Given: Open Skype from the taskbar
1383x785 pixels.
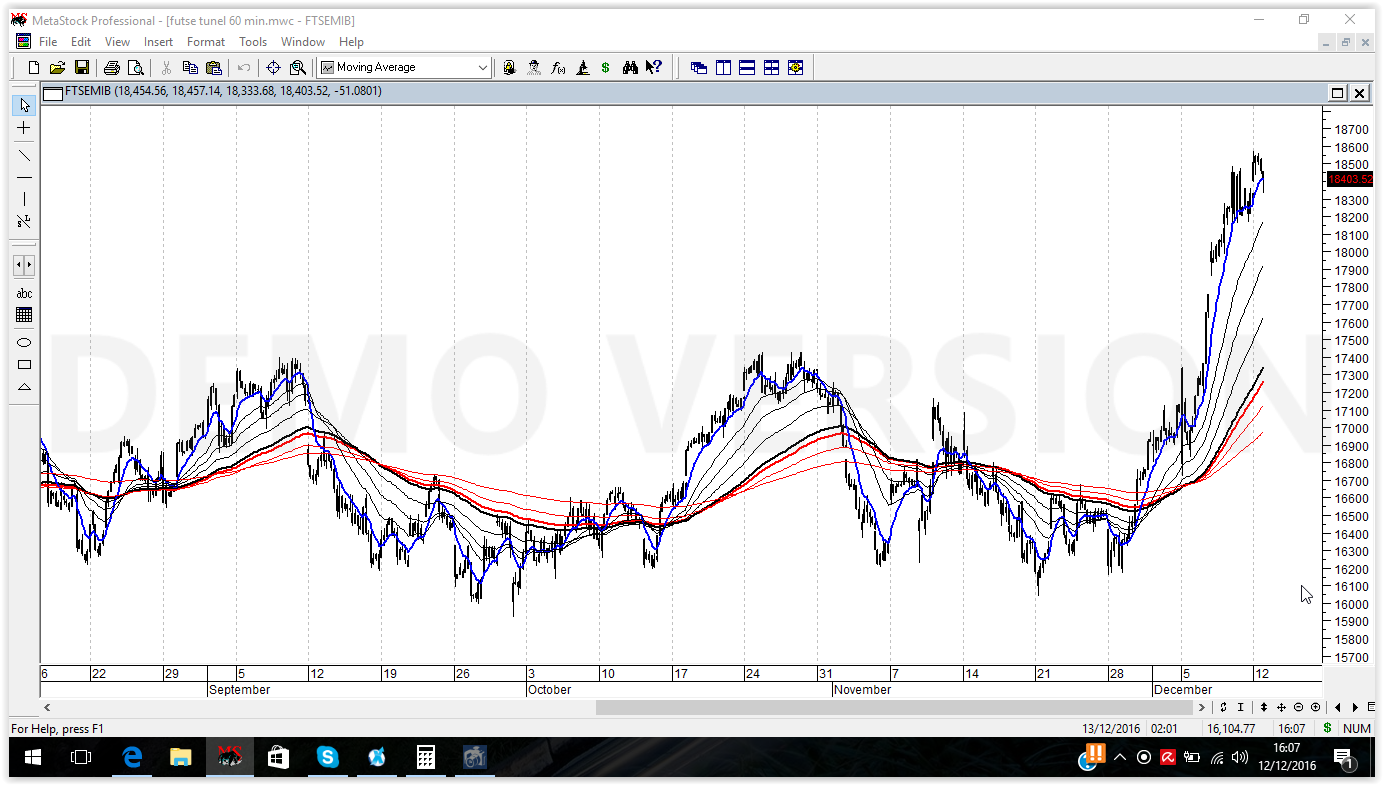Looking at the screenshot, I should [x=328, y=759].
